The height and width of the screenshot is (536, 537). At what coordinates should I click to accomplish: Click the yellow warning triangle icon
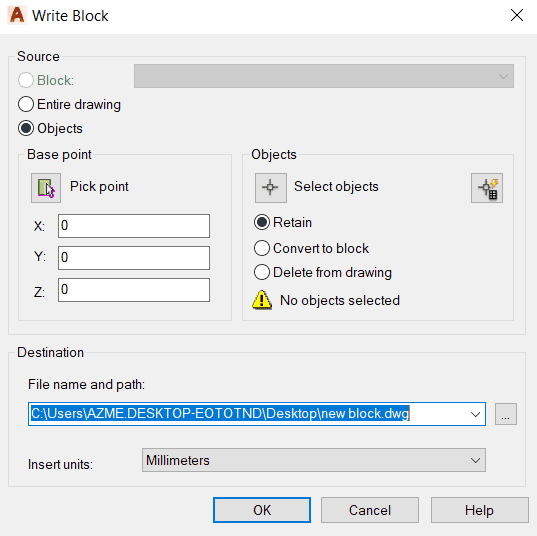262,300
